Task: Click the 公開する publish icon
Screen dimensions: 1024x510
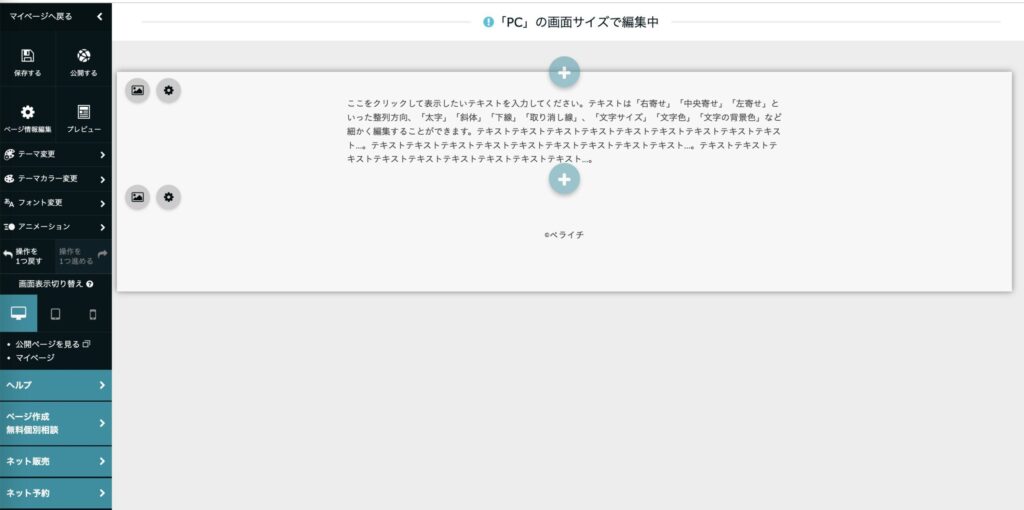Action: pyautogui.click(x=83, y=56)
